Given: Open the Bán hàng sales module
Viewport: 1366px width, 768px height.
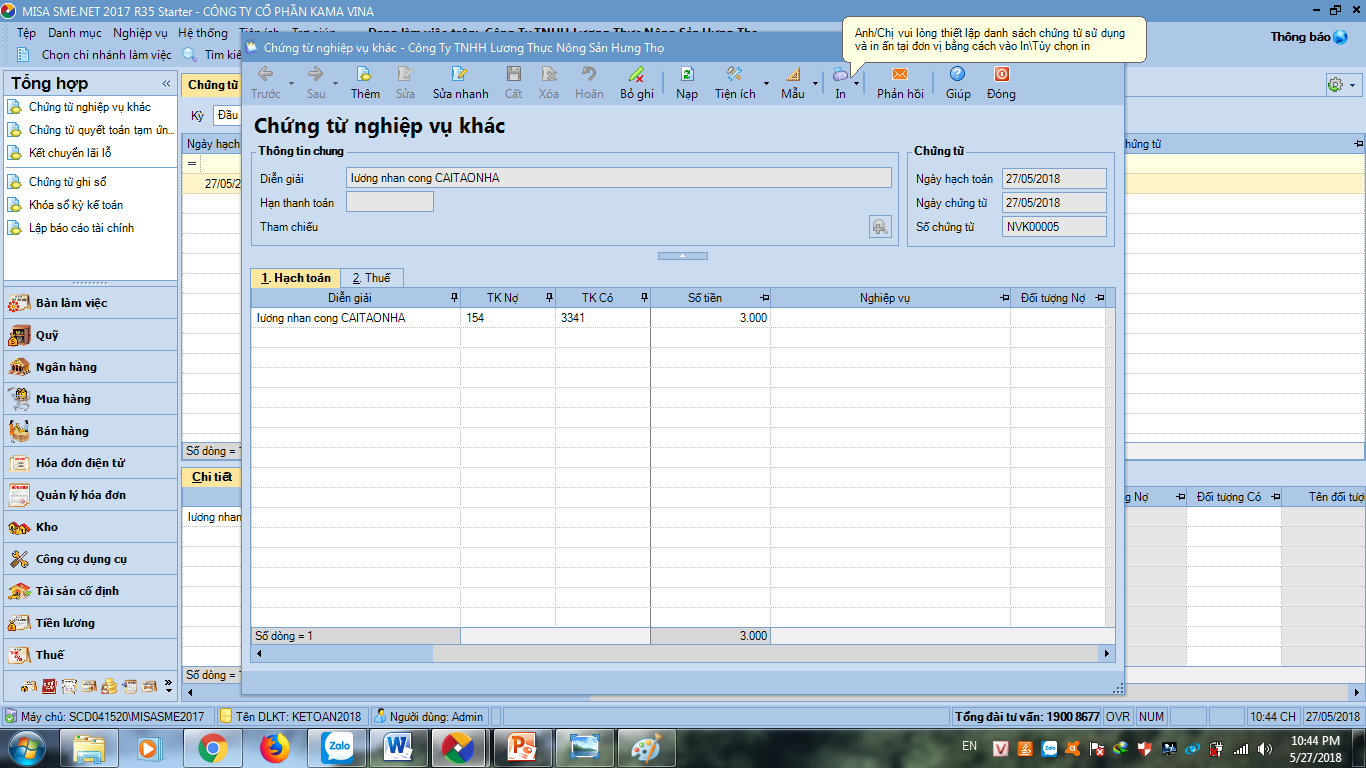Looking at the screenshot, I should click(91, 431).
